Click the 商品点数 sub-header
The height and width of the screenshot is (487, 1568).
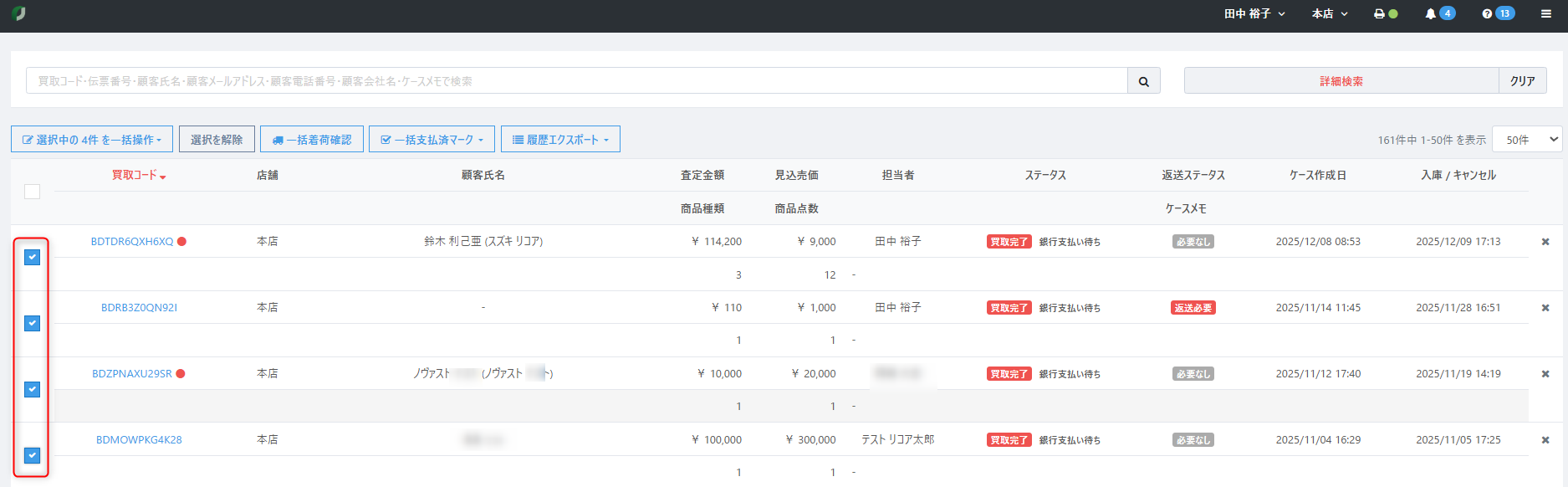796,208
